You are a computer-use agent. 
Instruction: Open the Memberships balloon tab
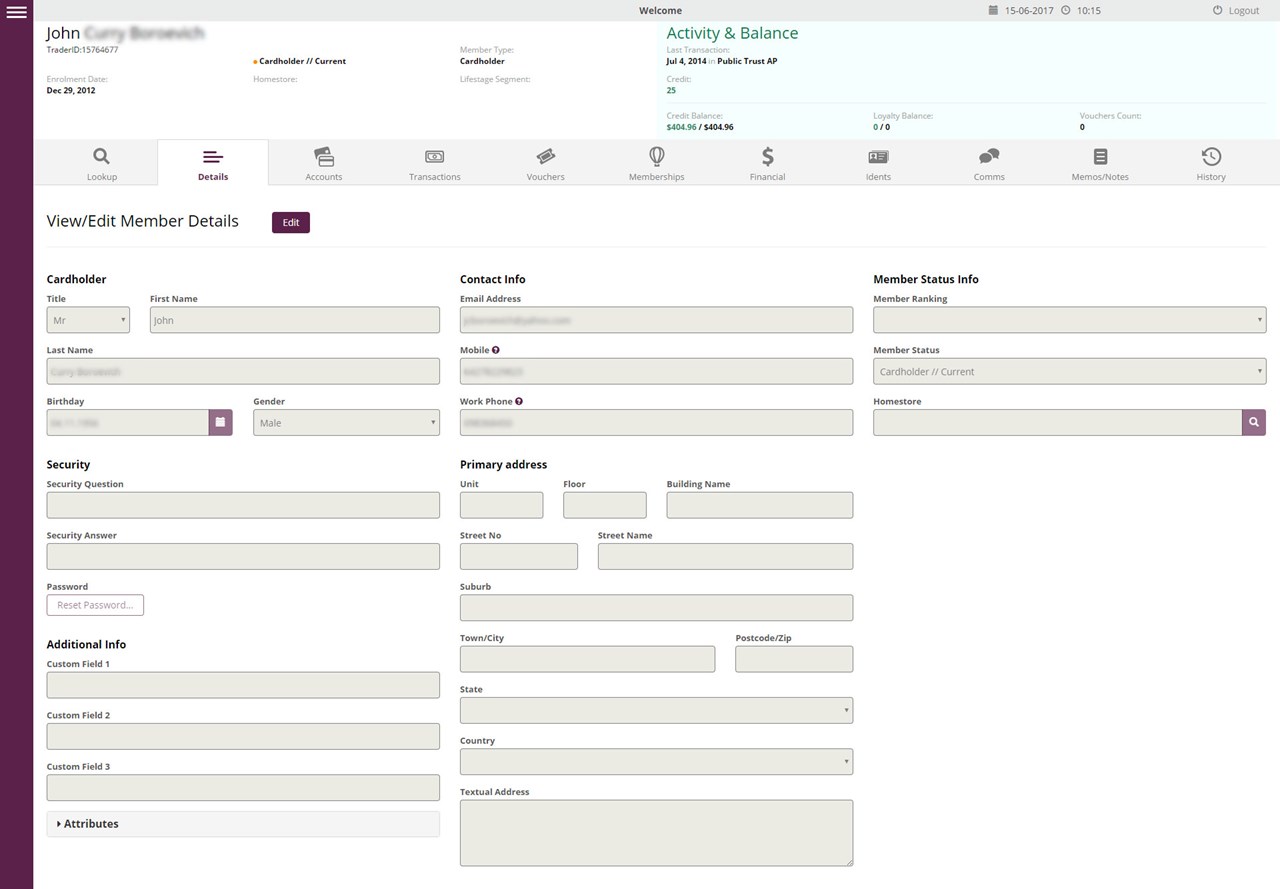(656, 163)
